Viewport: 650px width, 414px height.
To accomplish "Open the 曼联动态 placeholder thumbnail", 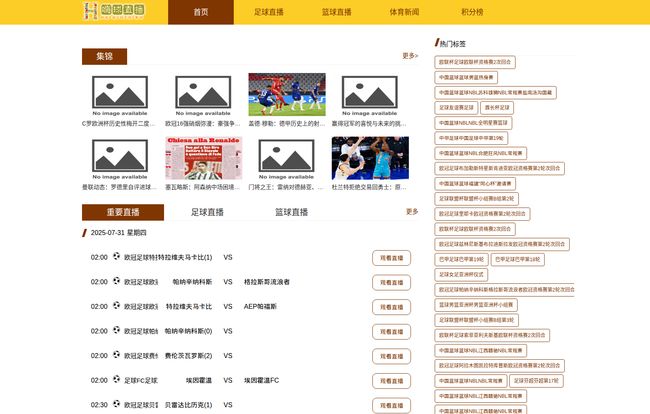I will pos(120,159).
